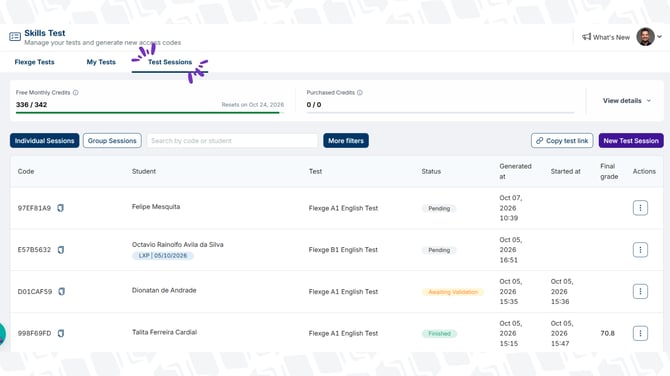Click Pending status of Felipe Mesquita
Viewport: 670px width, 376px height.
click(x=439, y=209)
